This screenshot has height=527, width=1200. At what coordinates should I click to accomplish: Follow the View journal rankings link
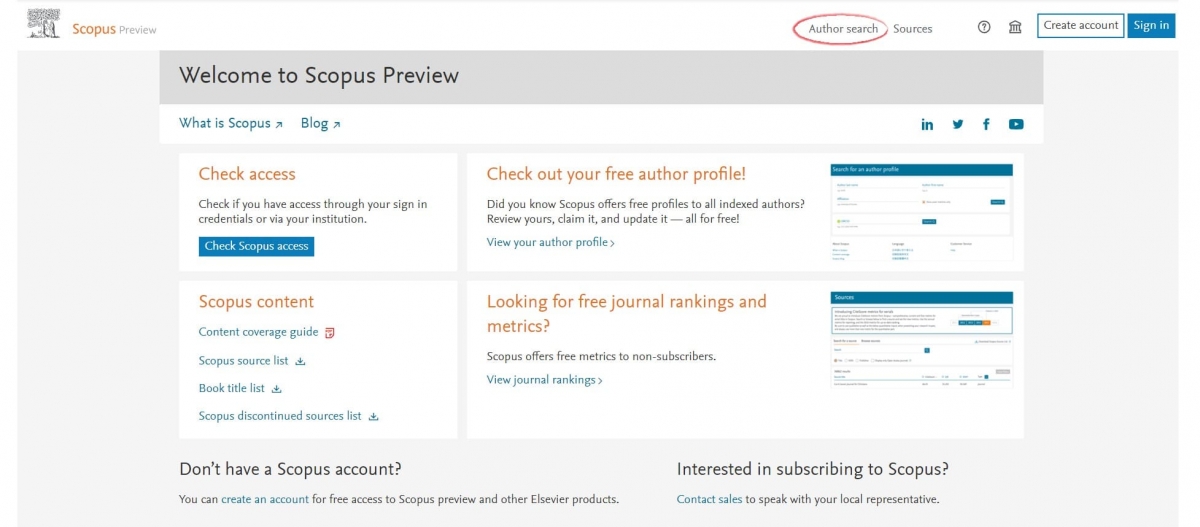(x=544, y=380)
